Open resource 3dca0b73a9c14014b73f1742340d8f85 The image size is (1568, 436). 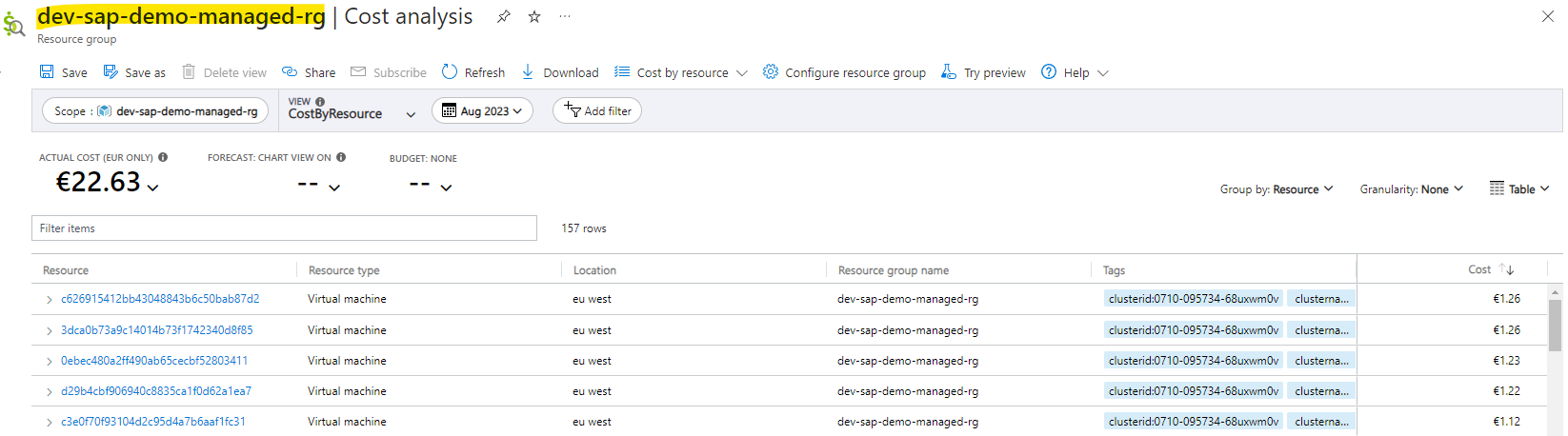click(x=157, y=330)
